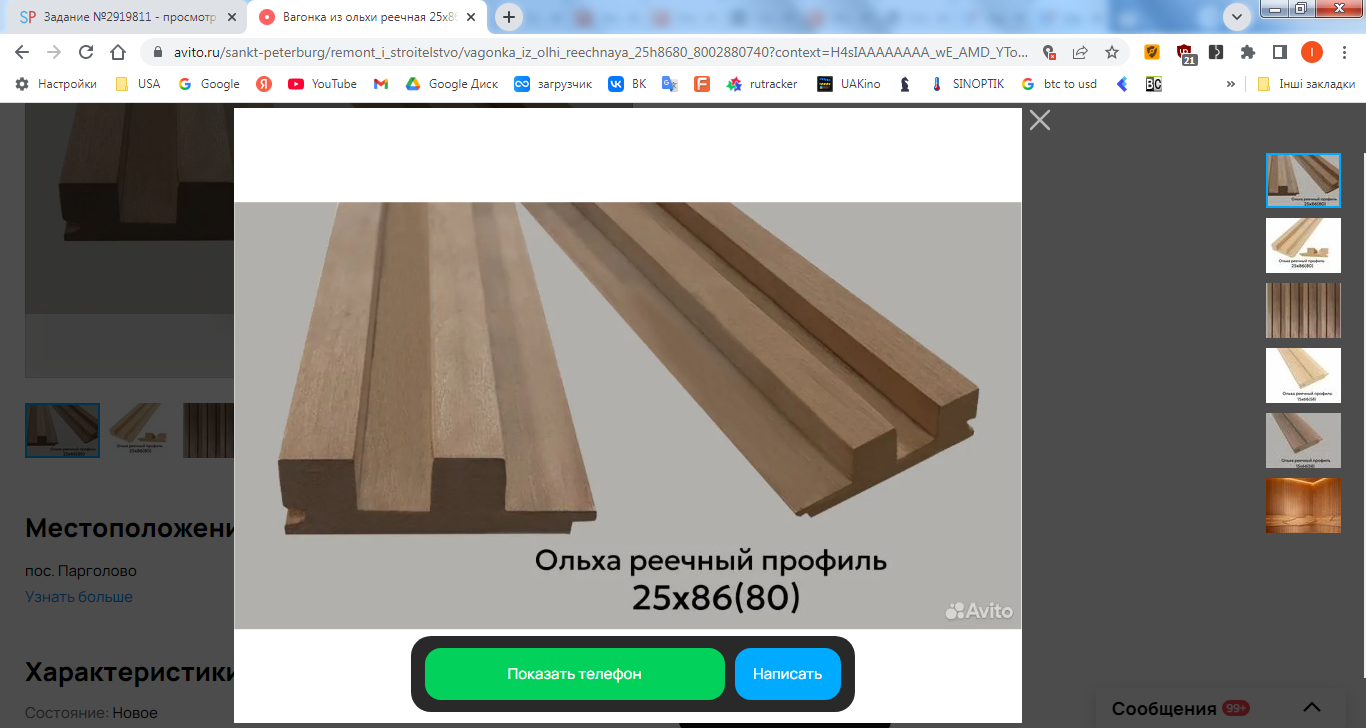The image size is (1366, 728).
Task: Open the 'ВК' bookmark
Action: click(x=627, y=84)
